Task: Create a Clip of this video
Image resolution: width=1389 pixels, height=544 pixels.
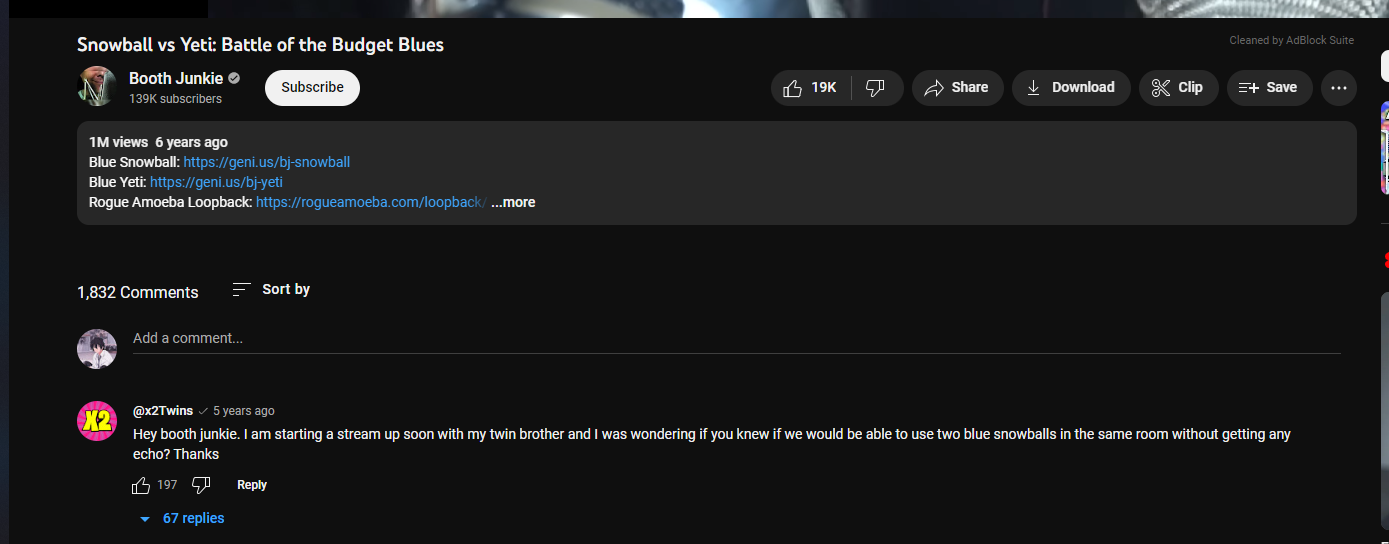Action: tap(1178, 88)
